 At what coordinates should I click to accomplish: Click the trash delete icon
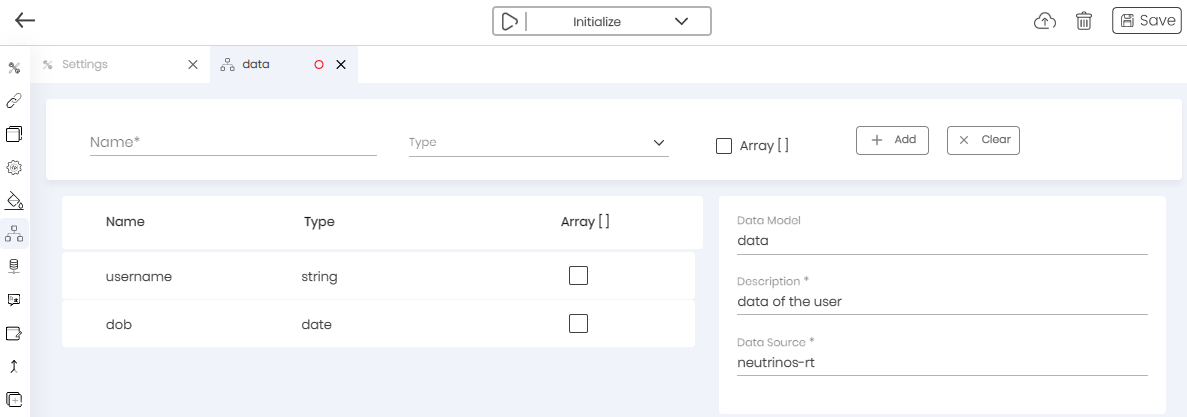click(1083, 21)
